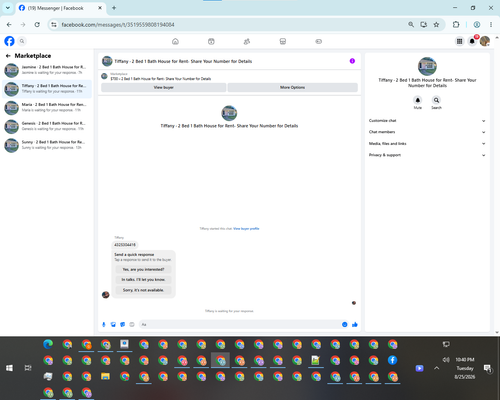This screenshot has width=500, height=400.
Task: Click the voice clip microphone icon
Action: tap(104, 324)
